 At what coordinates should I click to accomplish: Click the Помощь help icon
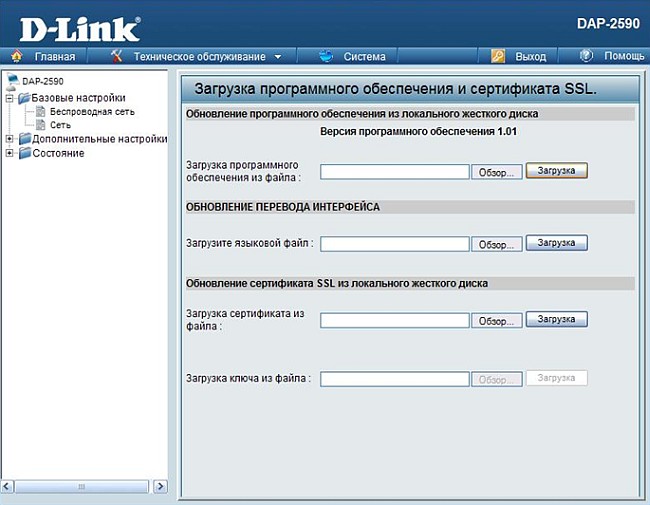point(586,56)
